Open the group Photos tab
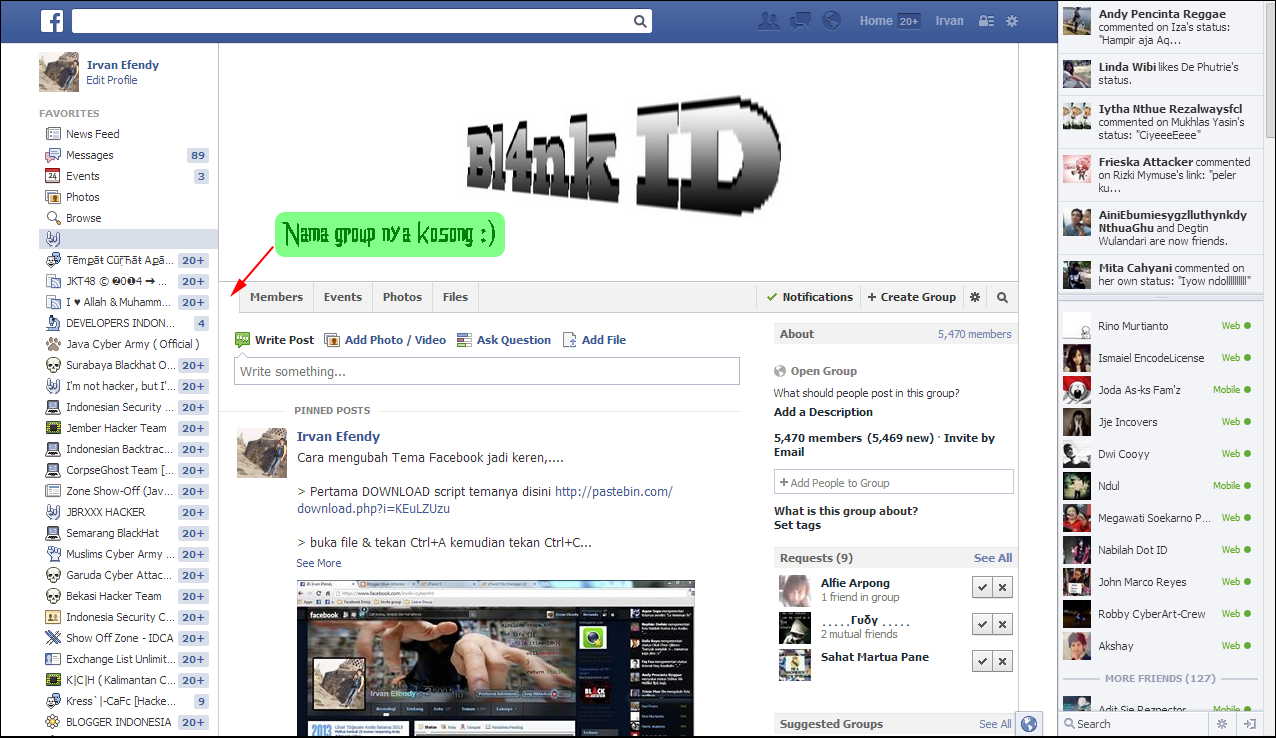The height and width of the screenshot is (738, 1276). click(x=402, y=297)
